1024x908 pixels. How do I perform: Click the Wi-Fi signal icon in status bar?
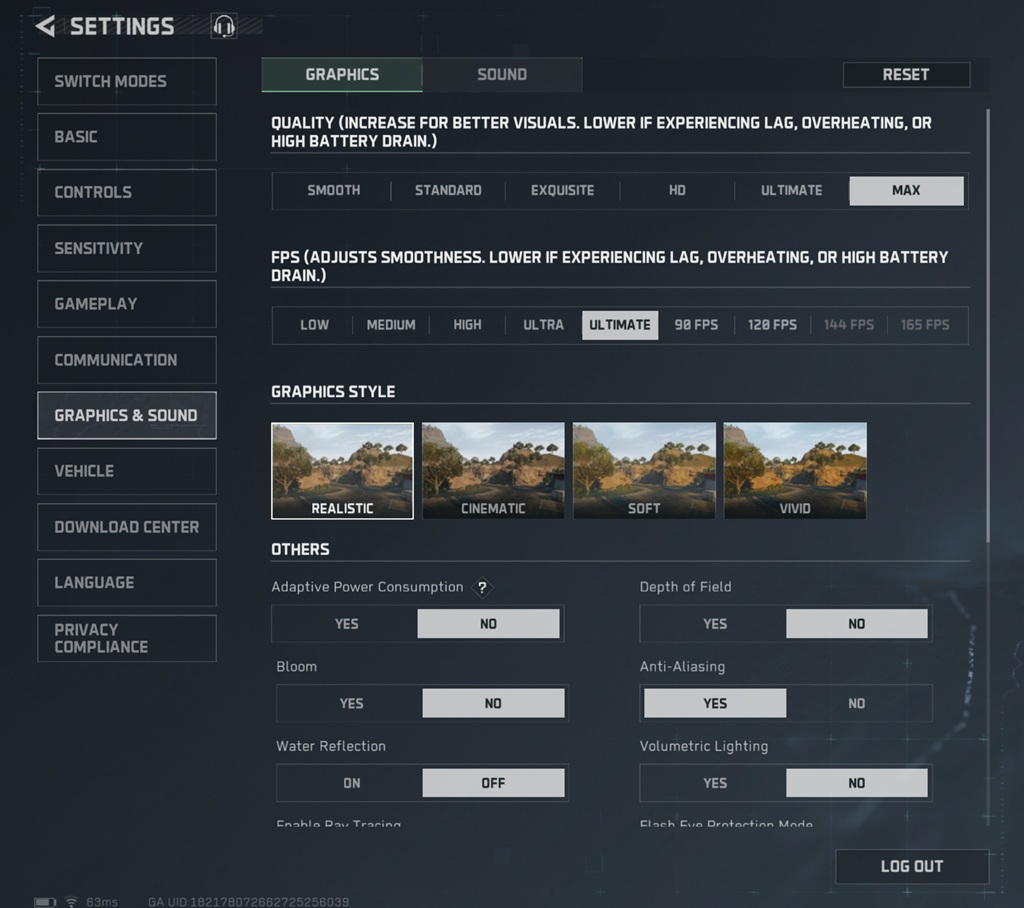[71, 901]
